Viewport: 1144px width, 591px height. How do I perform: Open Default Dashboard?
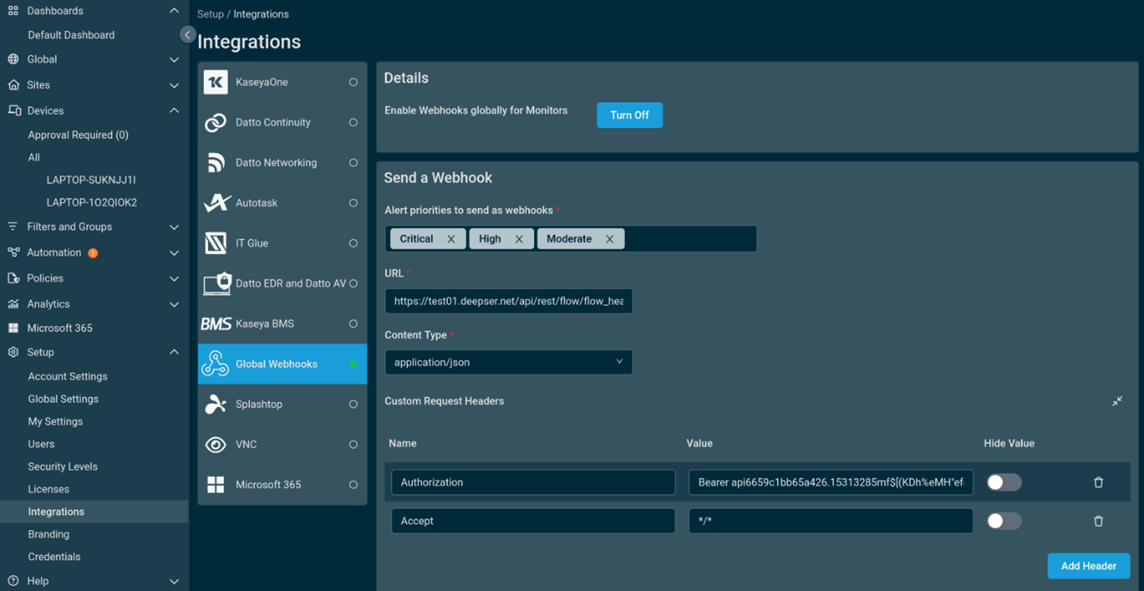point(71,35)
